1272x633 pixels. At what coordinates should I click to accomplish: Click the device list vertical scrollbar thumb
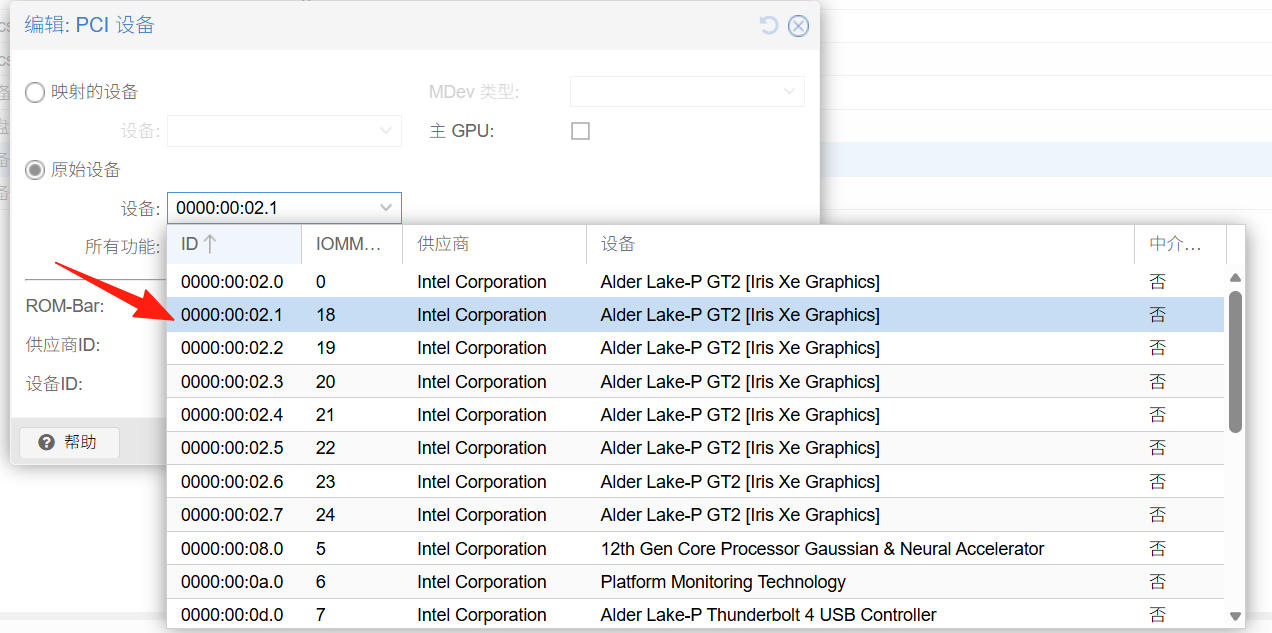pos(1235,362)
